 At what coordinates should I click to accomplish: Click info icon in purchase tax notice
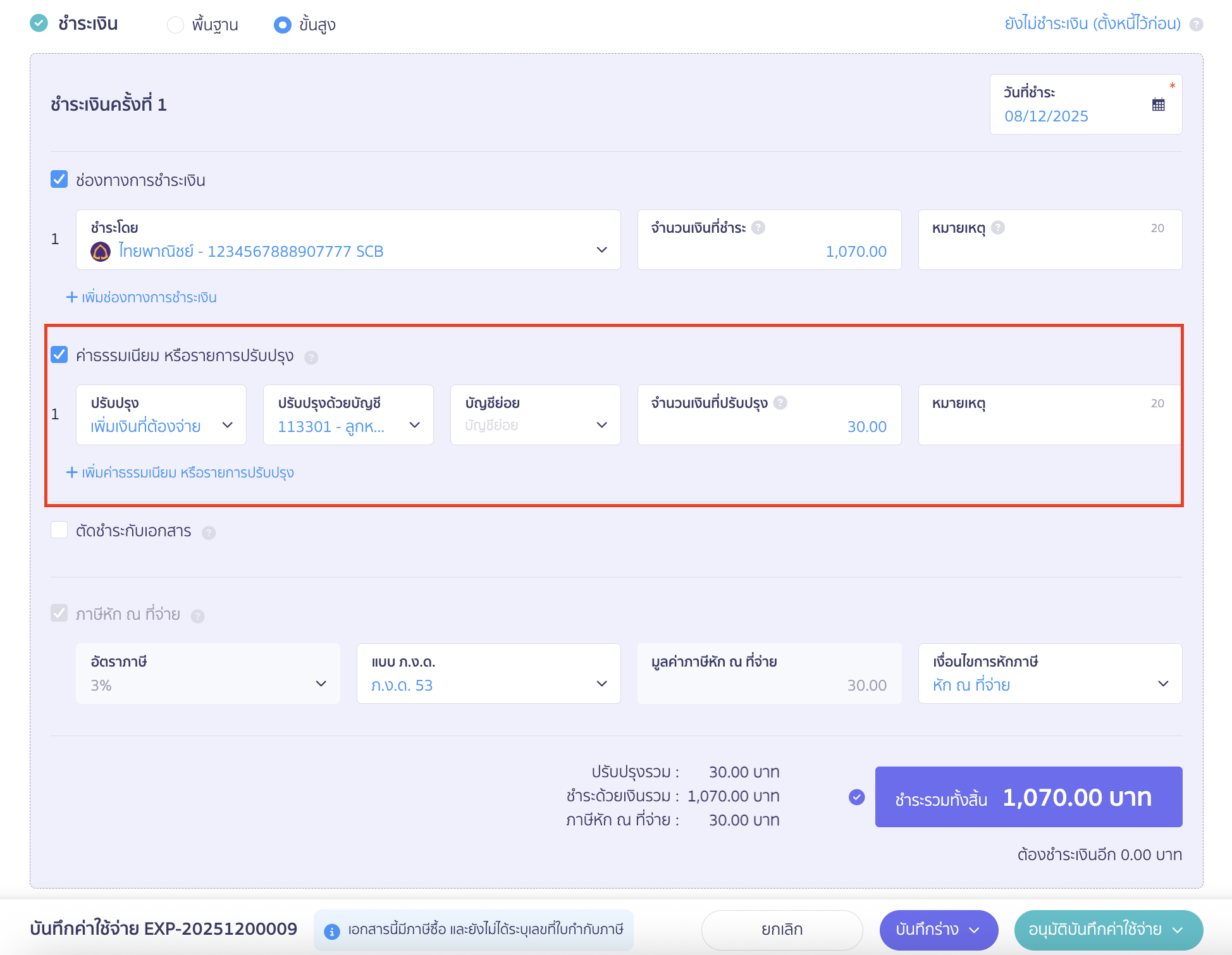tap(331, 931)
